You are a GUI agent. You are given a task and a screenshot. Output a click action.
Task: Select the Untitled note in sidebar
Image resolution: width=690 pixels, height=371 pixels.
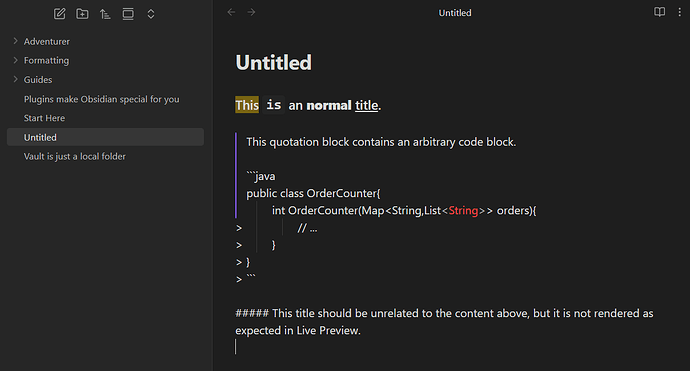(105, 137)
